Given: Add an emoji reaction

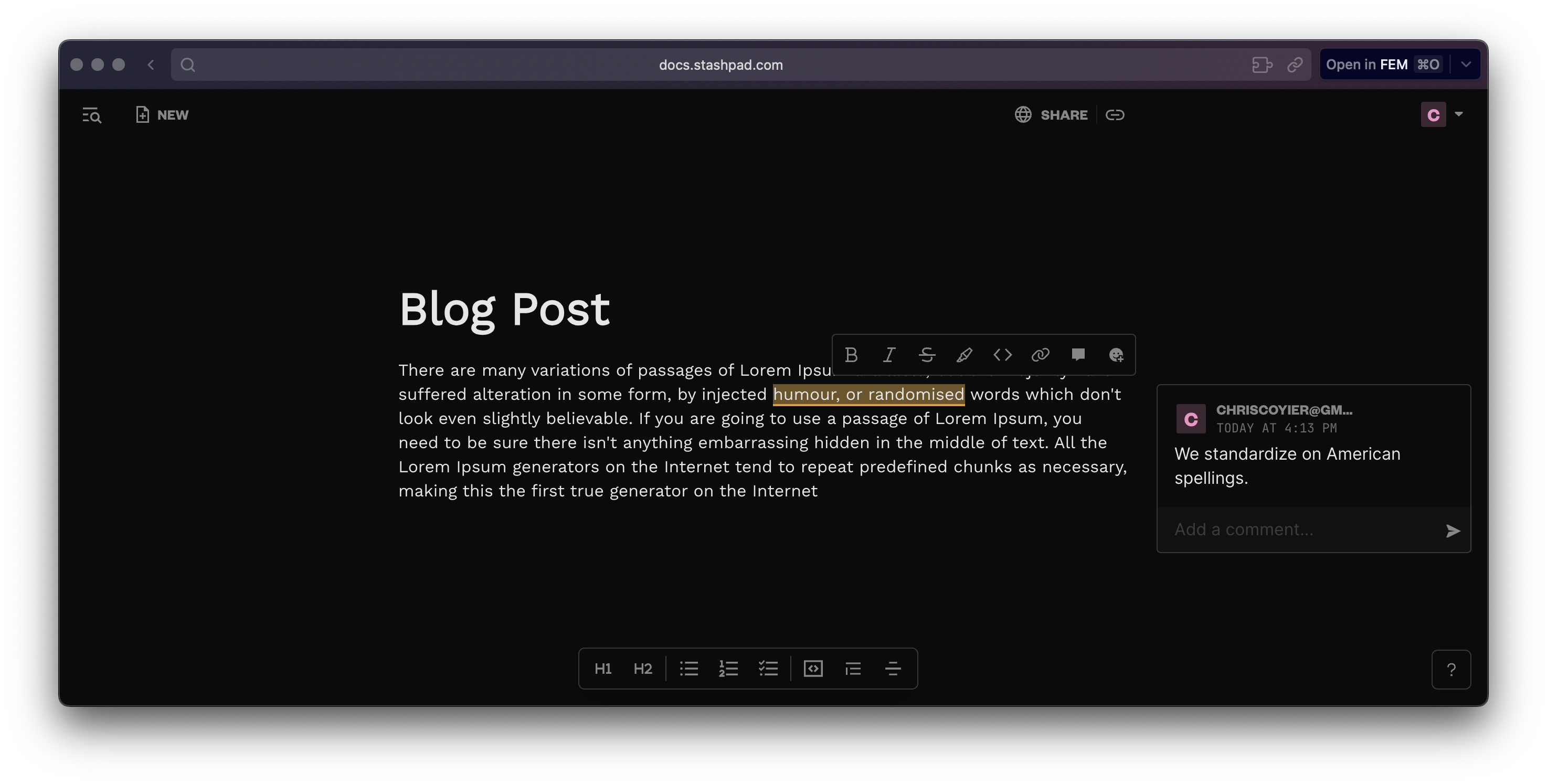Looking at the screenshot, I should (1116, 355).
